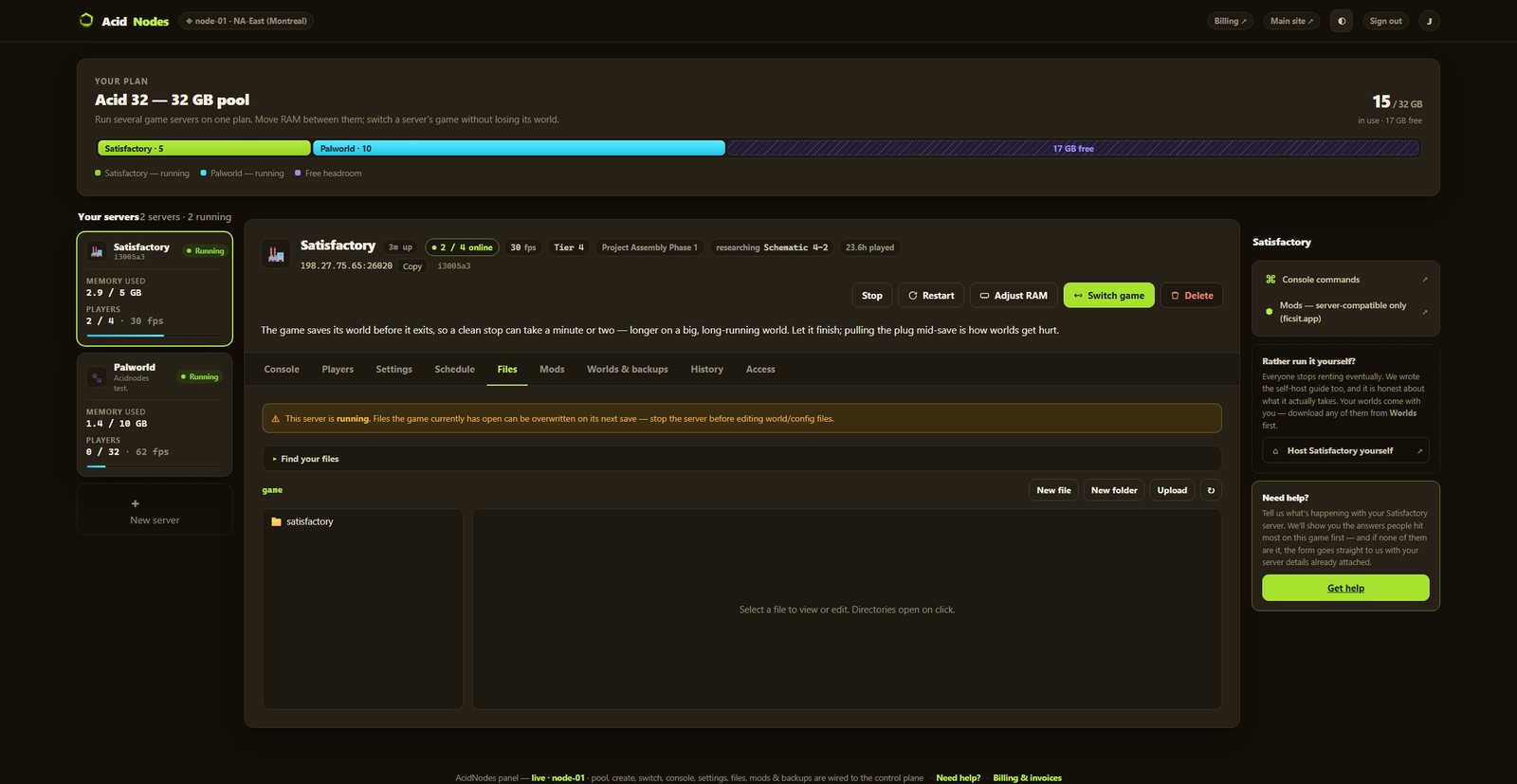Open the Schedule tab
Viewport: 1517px width, 784px height.
click(x=455, y=370)
